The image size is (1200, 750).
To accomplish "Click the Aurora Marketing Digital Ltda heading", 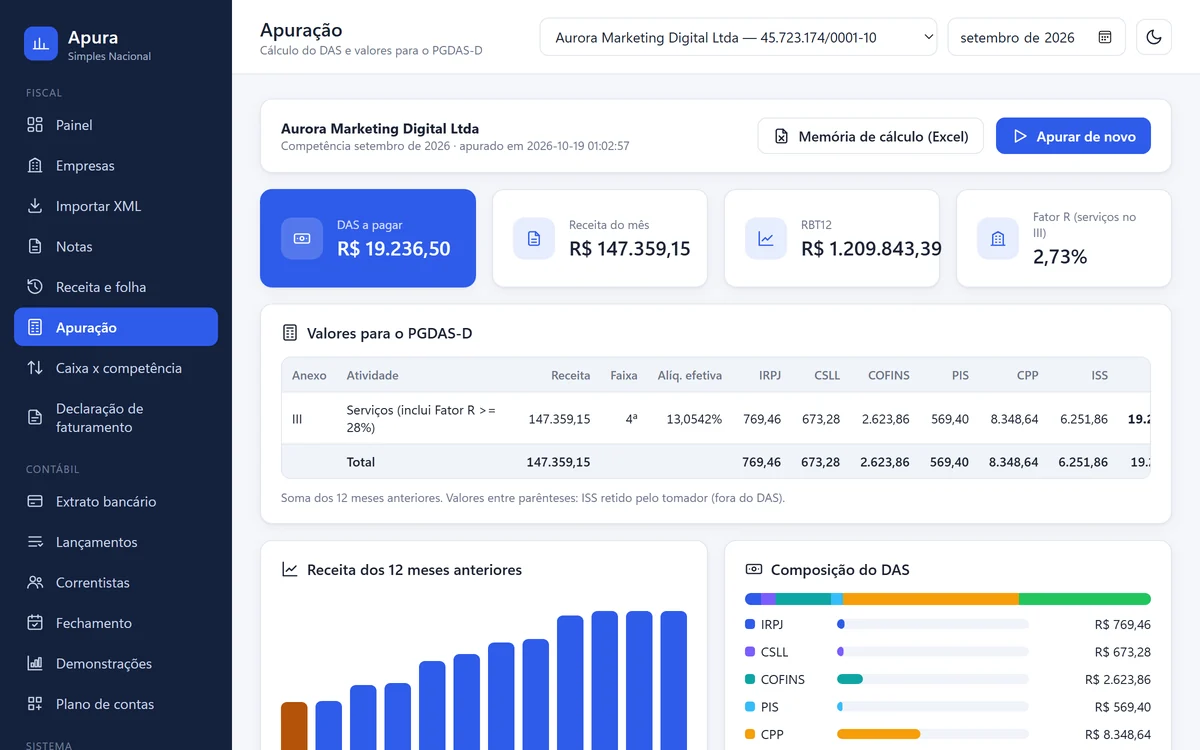I will (380, 129).
